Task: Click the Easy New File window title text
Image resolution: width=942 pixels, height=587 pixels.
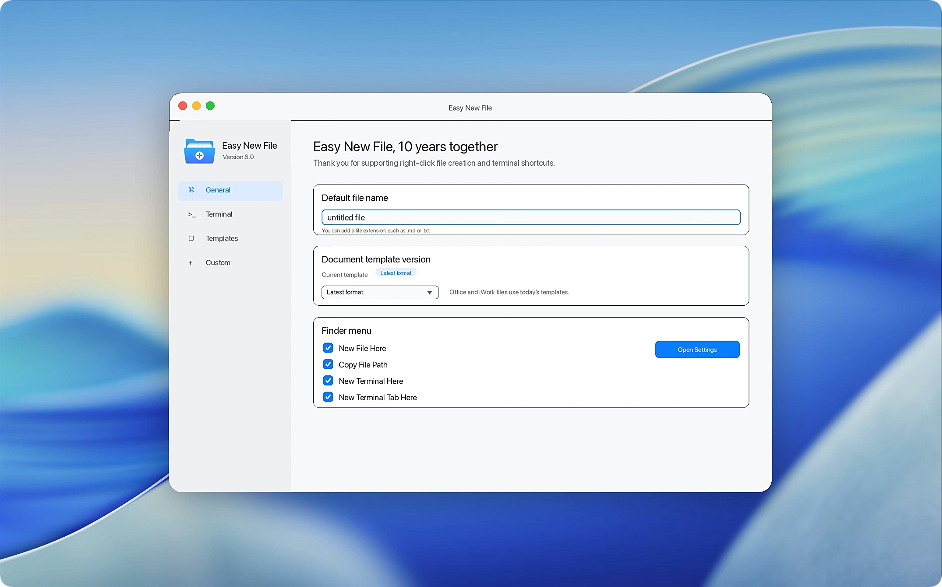Action: (x=470, y=108)
